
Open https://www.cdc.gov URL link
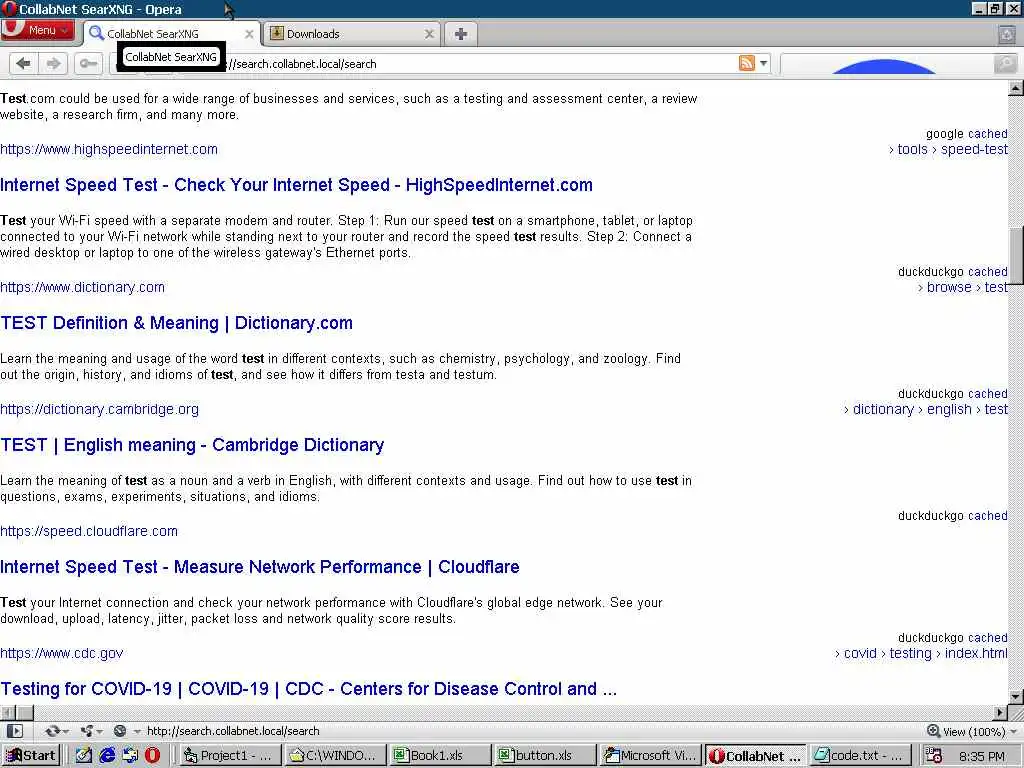61,654
